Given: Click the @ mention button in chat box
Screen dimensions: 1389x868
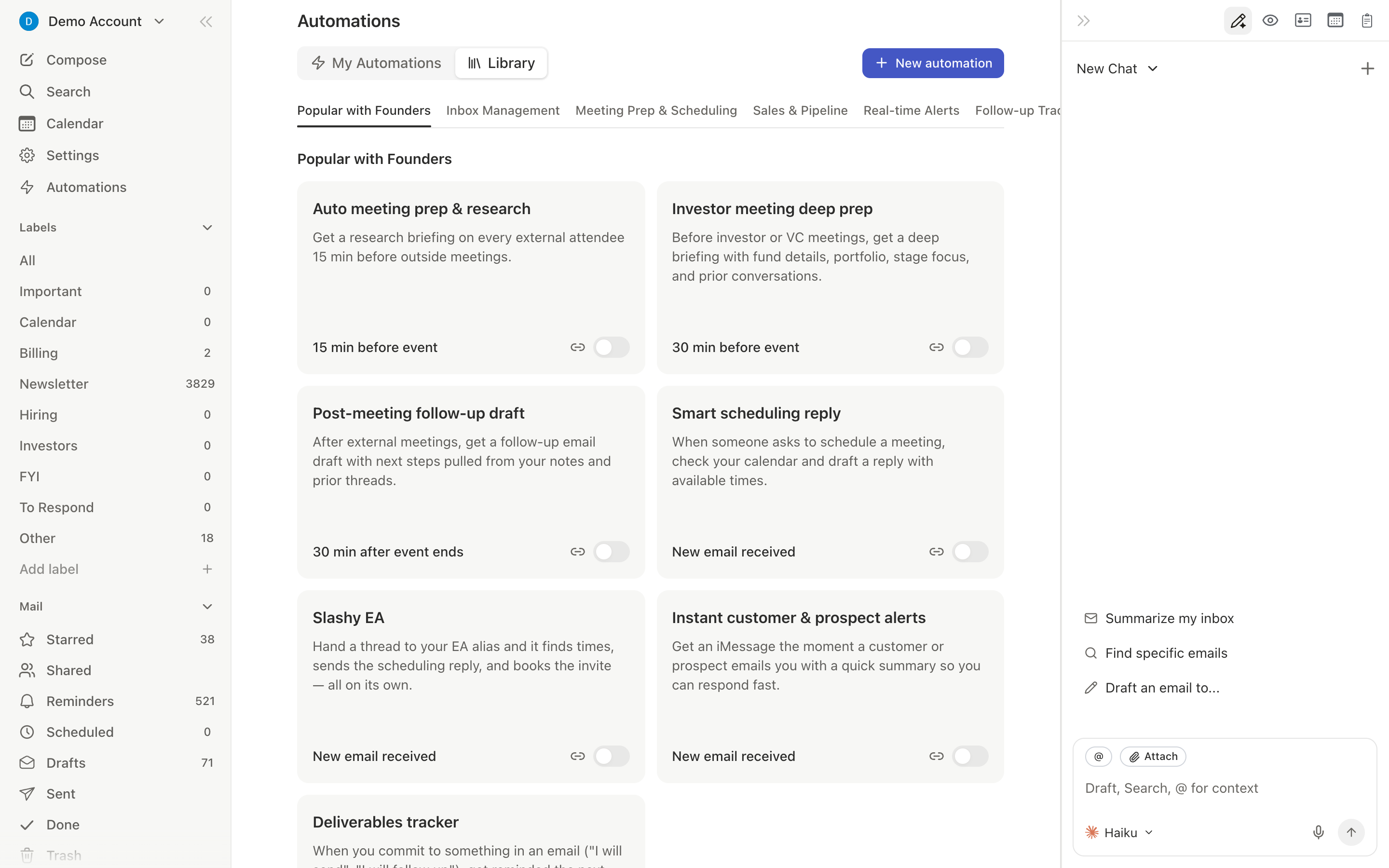Looking at the screenshot, I should tap(1099, 757).
